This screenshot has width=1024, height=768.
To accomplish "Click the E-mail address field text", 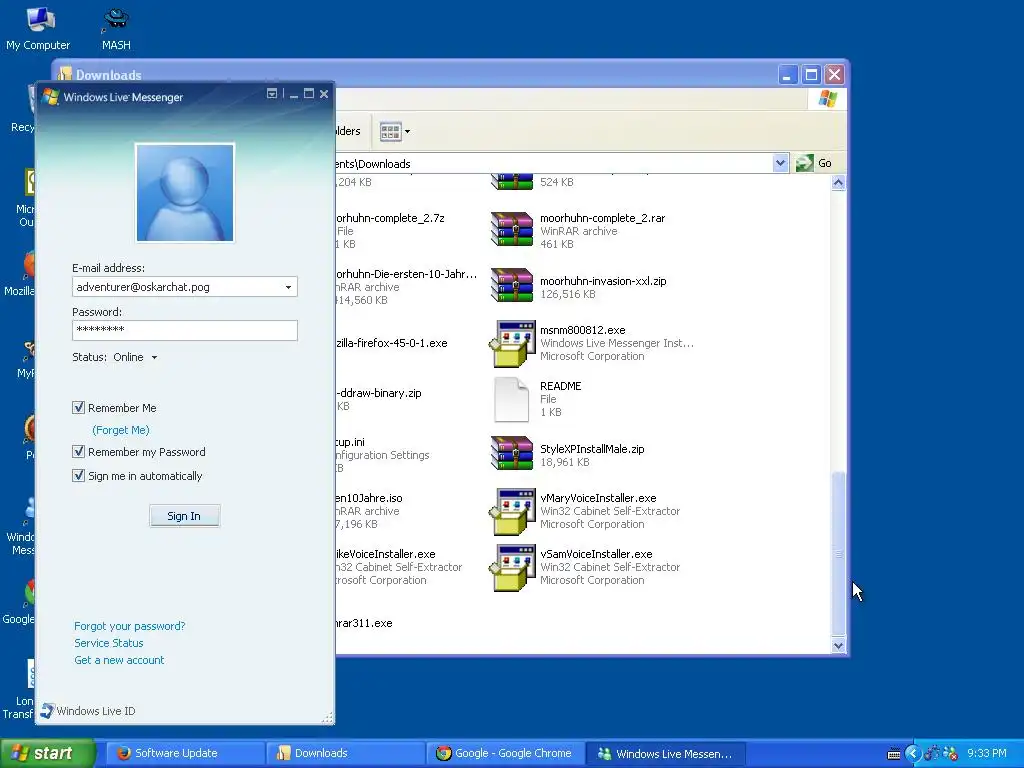I will tap(143, 287).
